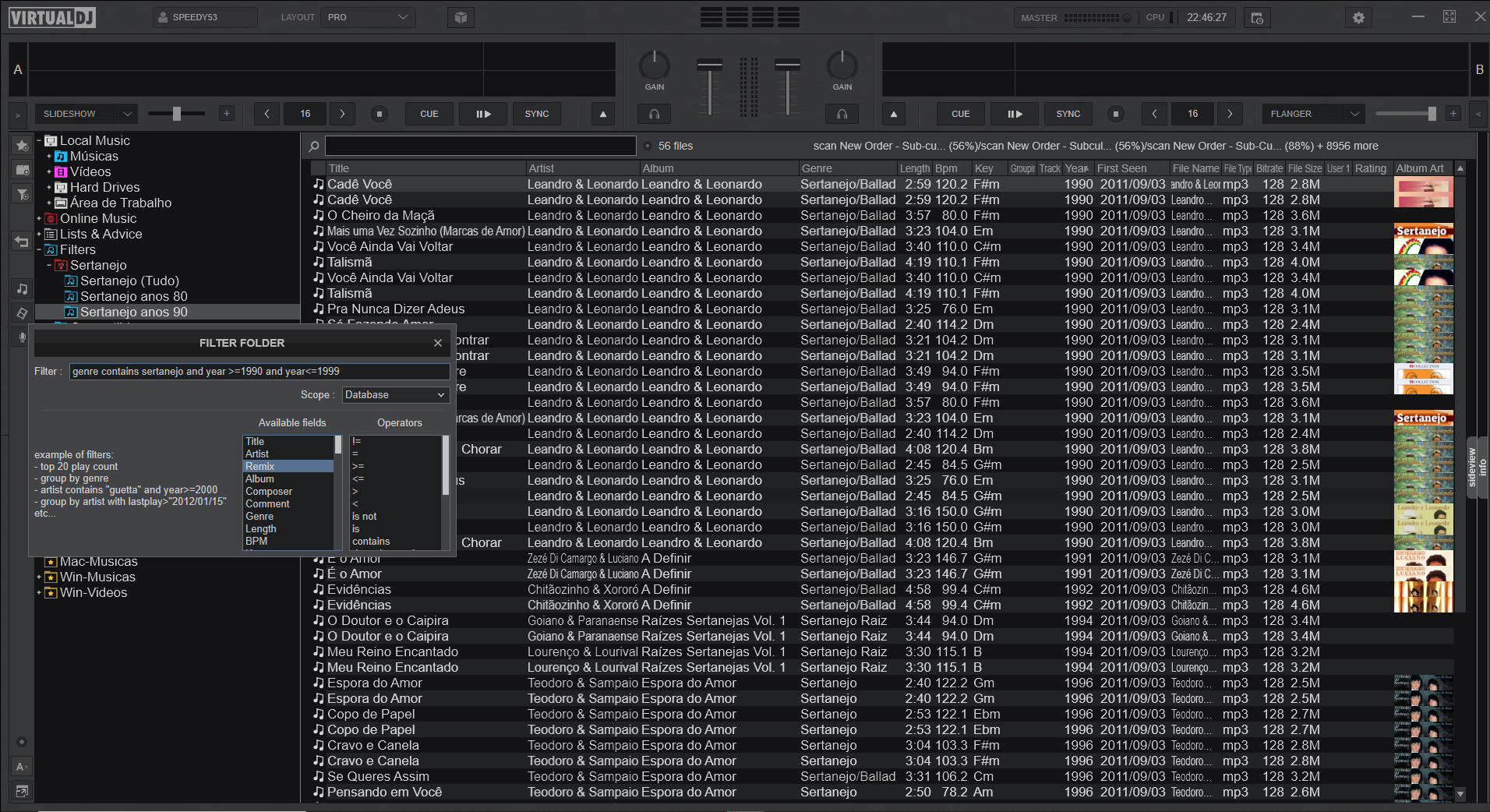This screenshot has height=812, width=1490.
Task: Add a favorite folder with the star icon
Action: (x=22, y=145)
